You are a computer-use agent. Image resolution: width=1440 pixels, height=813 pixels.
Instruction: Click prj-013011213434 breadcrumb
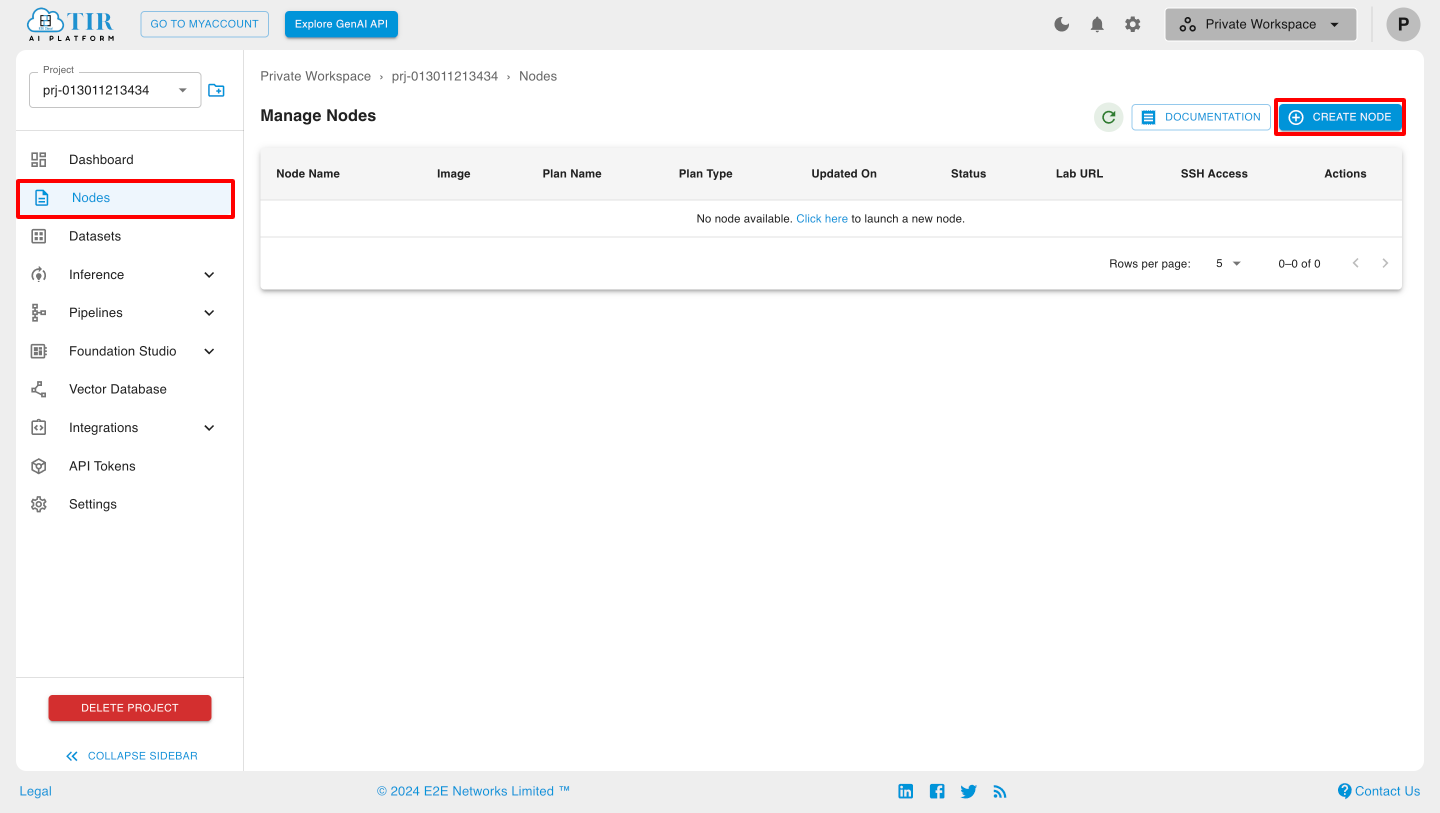[x=445, y=76]
